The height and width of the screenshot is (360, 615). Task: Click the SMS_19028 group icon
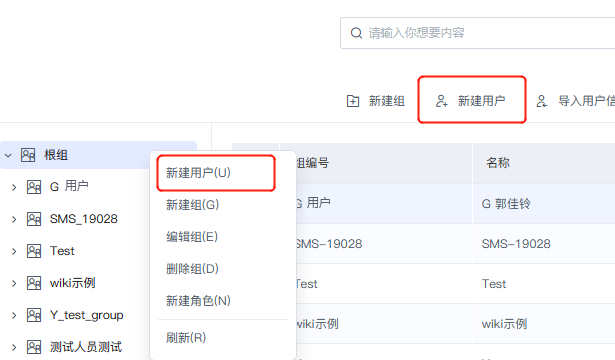pyautogui.click(x=34, y=219)
